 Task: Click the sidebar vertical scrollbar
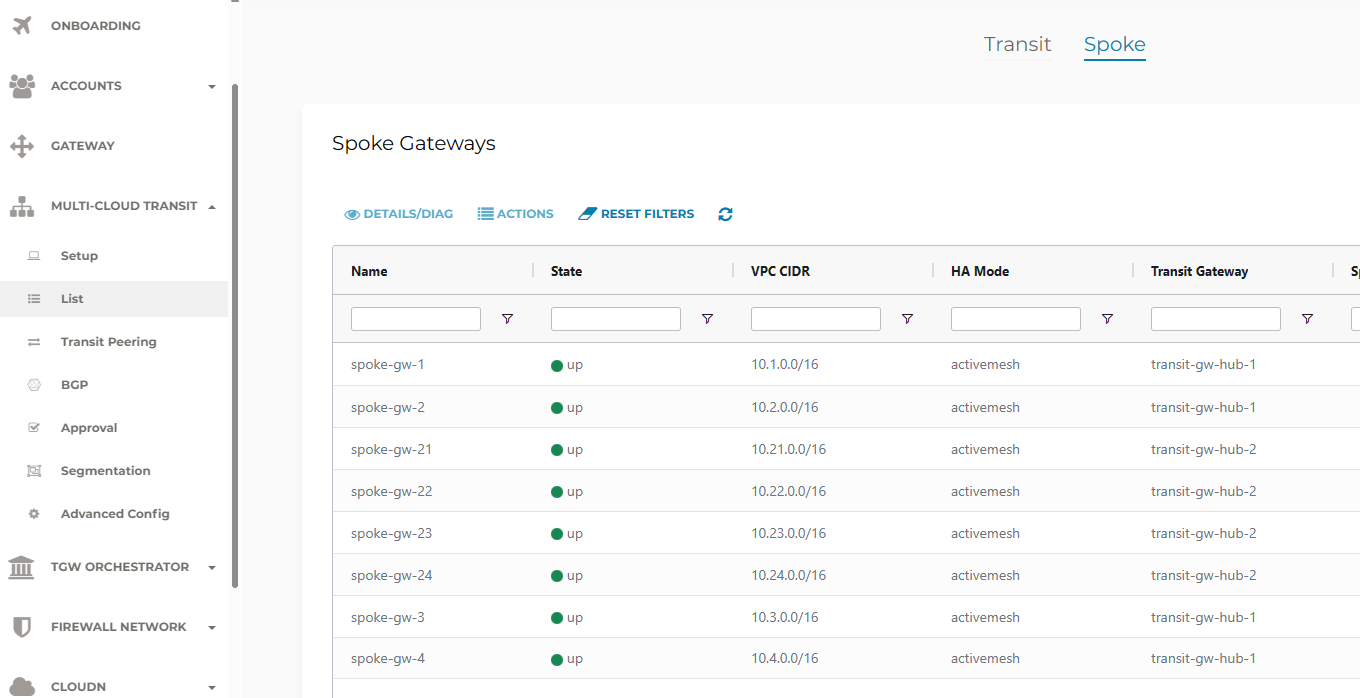click(x=235, y=336)
